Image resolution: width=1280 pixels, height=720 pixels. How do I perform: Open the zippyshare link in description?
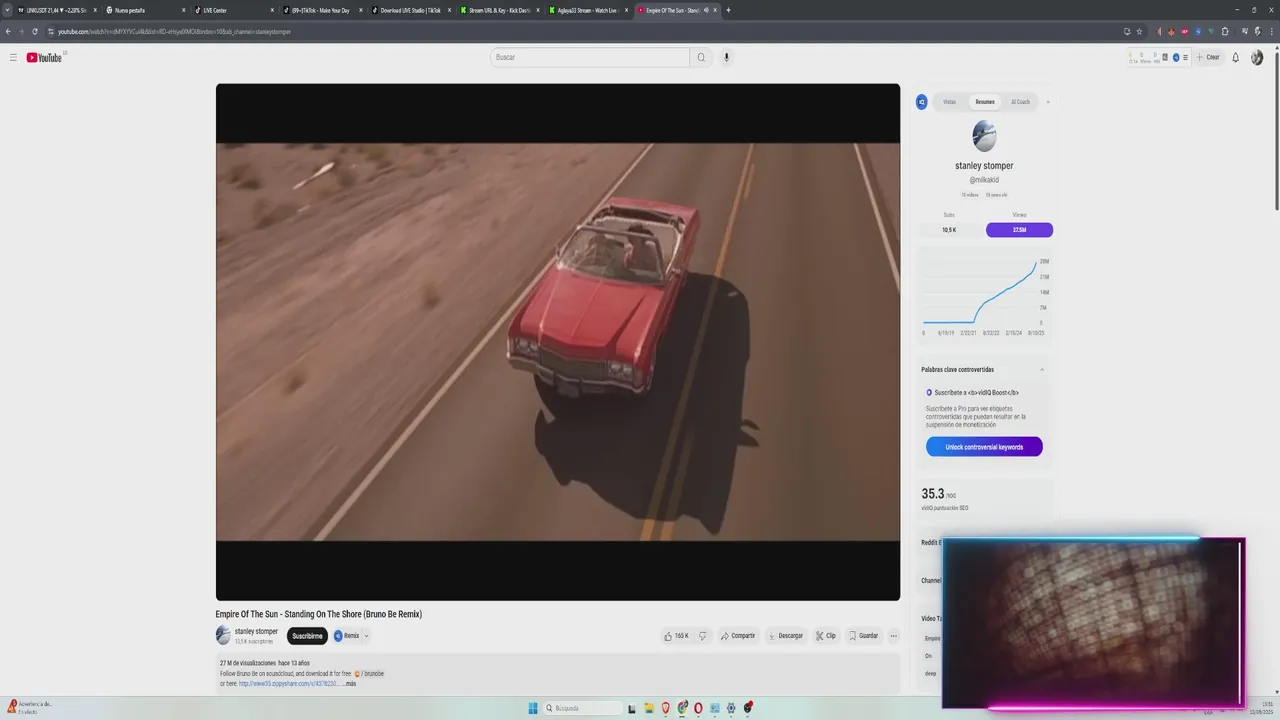click(x=288, y=684)
